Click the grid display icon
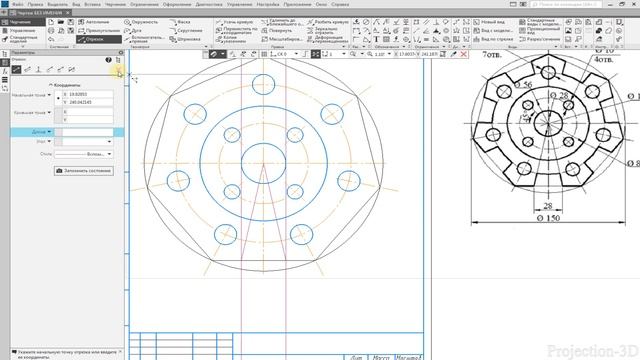The width and height of the screenshot is (640, 360). pos(264,54)
